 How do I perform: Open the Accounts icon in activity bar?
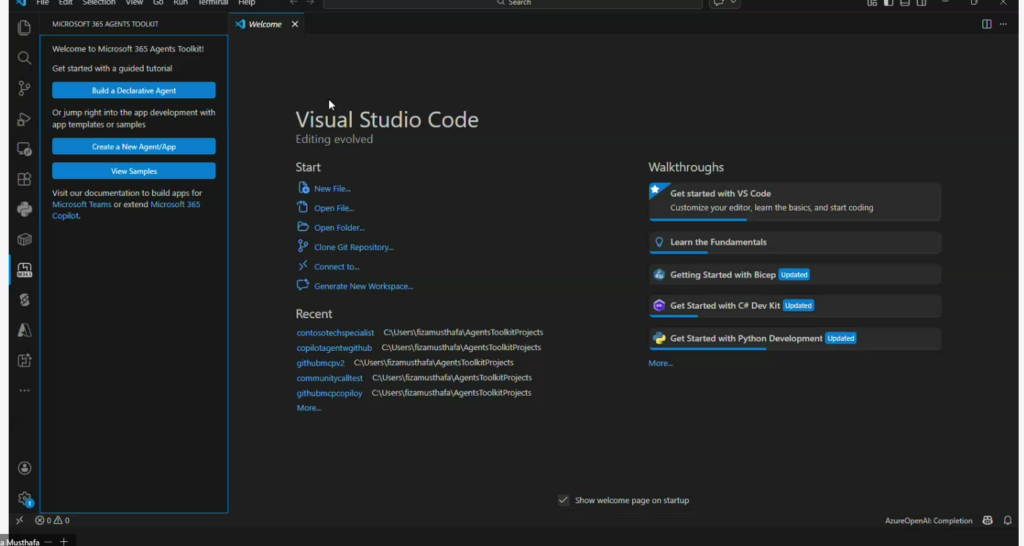click(x=24, y=468)
